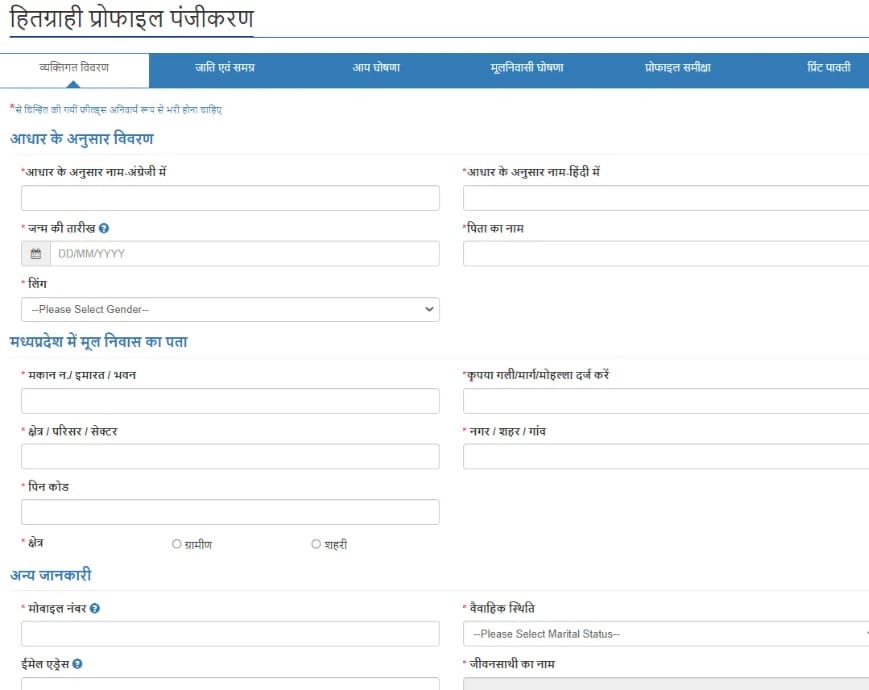Click the DD/MM/YYYY date input field
The width and height of the screenshot is (869, 690).
click(x=245, y=253)
